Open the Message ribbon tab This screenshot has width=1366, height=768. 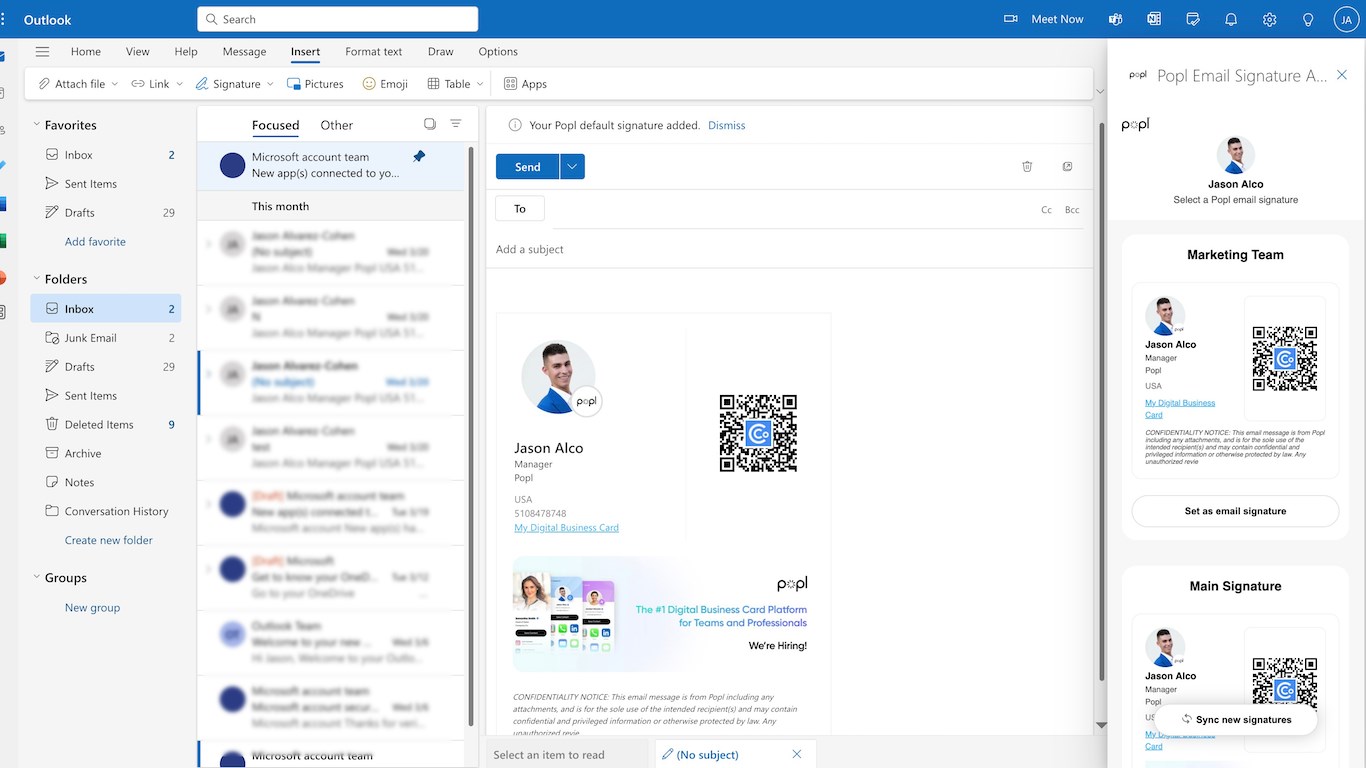tap(244, 52)
